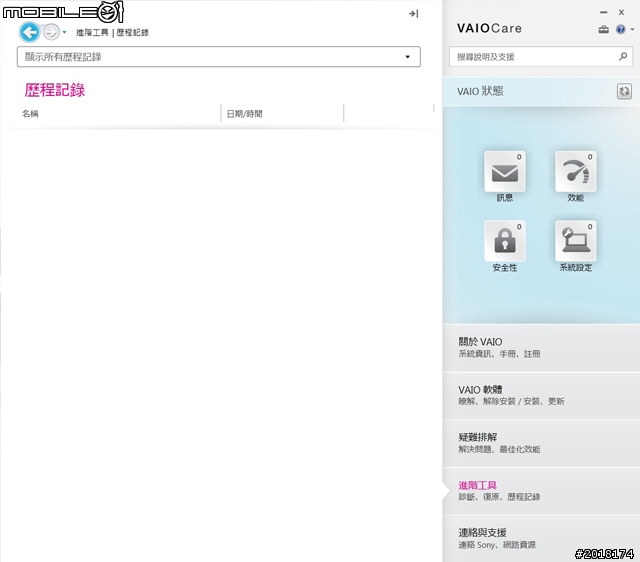
Task: Open the 系統設定 laptop wrench icon
Action: (x=576, y=241)
